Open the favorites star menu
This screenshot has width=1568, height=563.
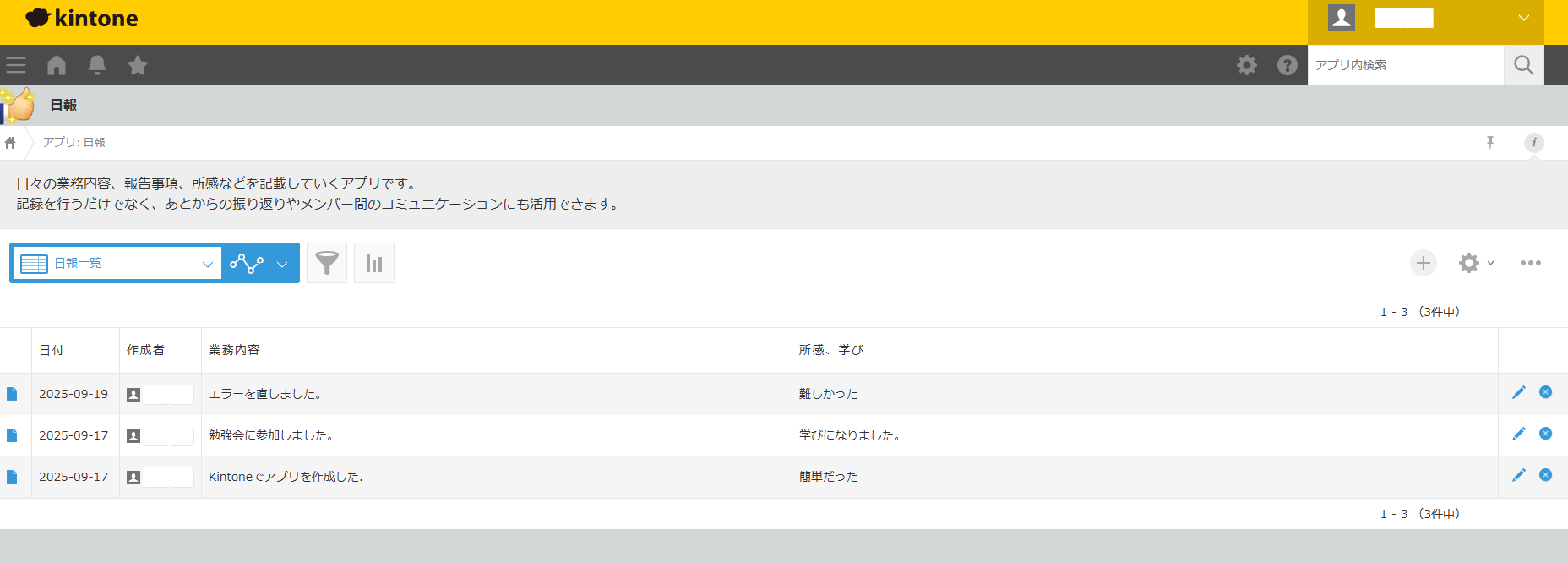[138, 65]
